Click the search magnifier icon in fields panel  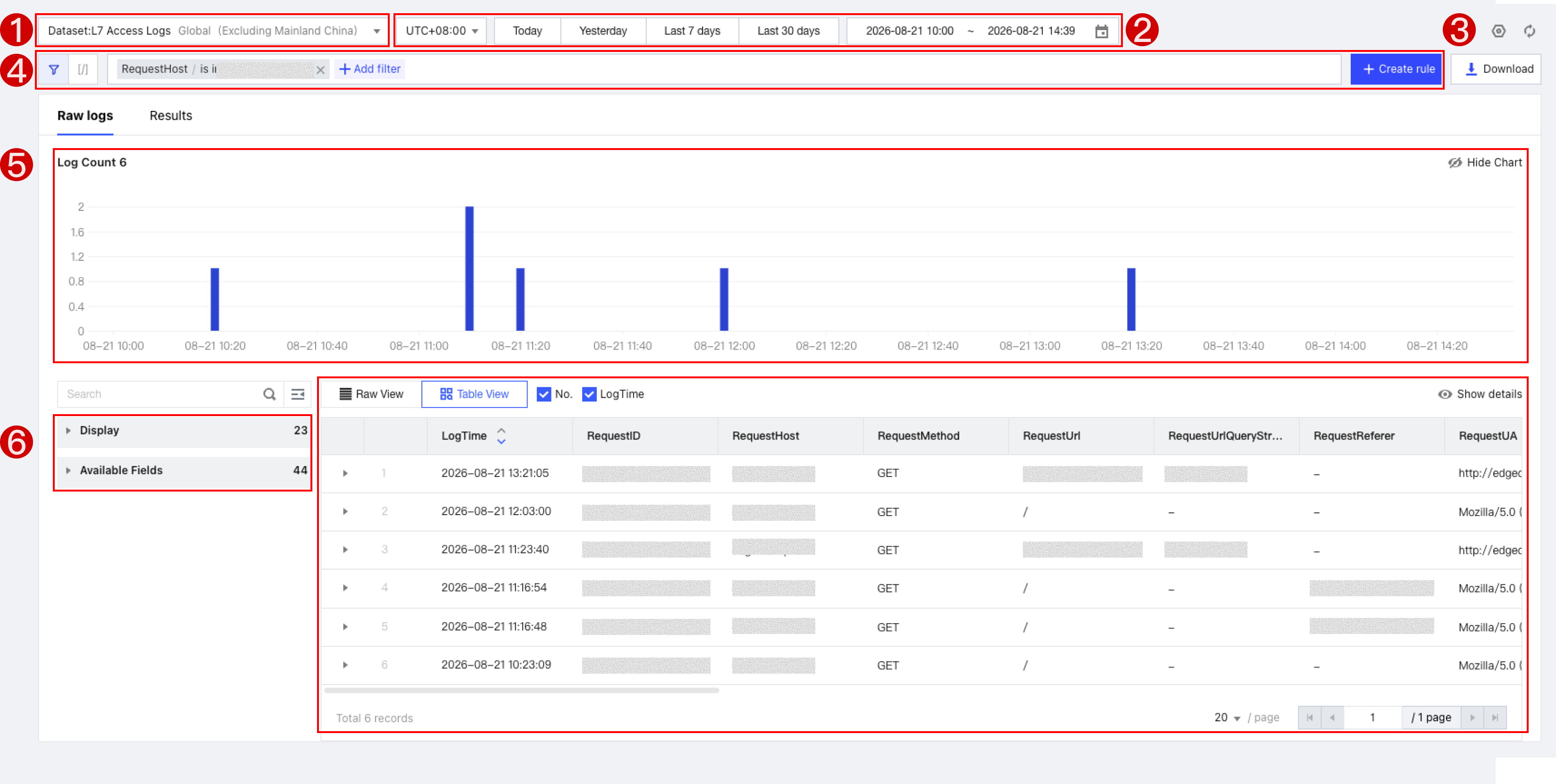pos(269,394)
